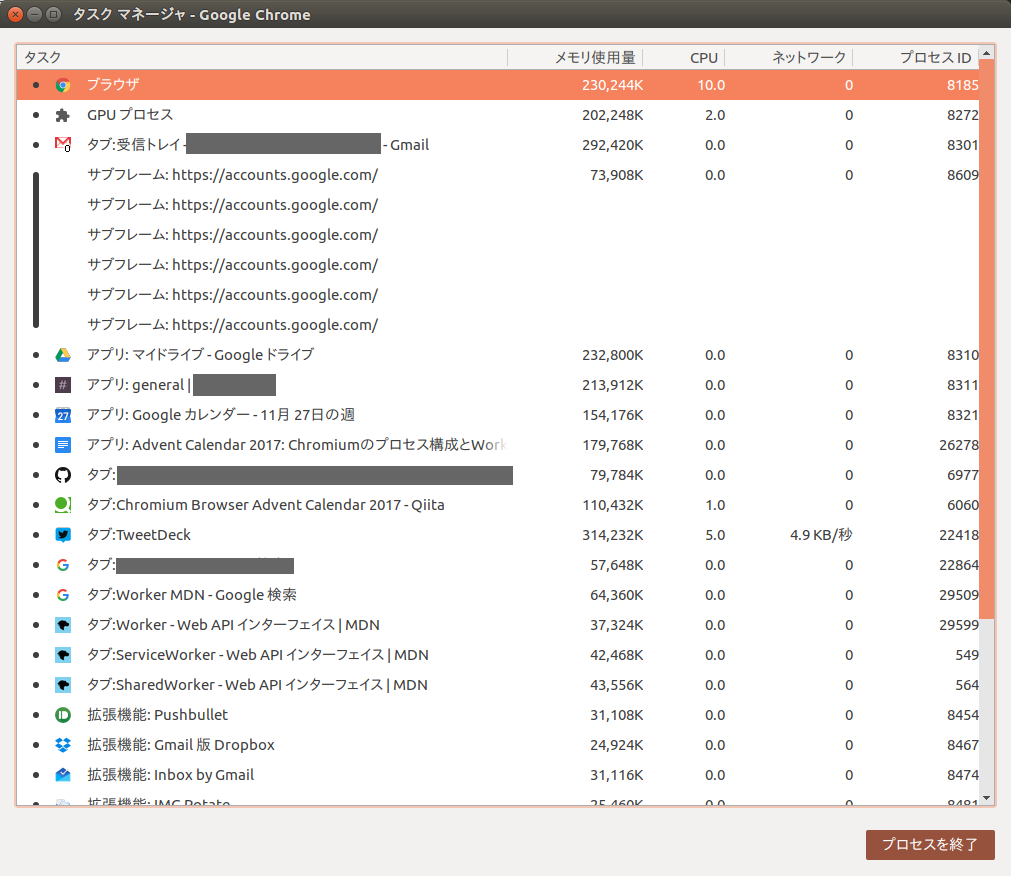Select the Google カレンダー icon
1011x876 pixels.
(62, 415)
